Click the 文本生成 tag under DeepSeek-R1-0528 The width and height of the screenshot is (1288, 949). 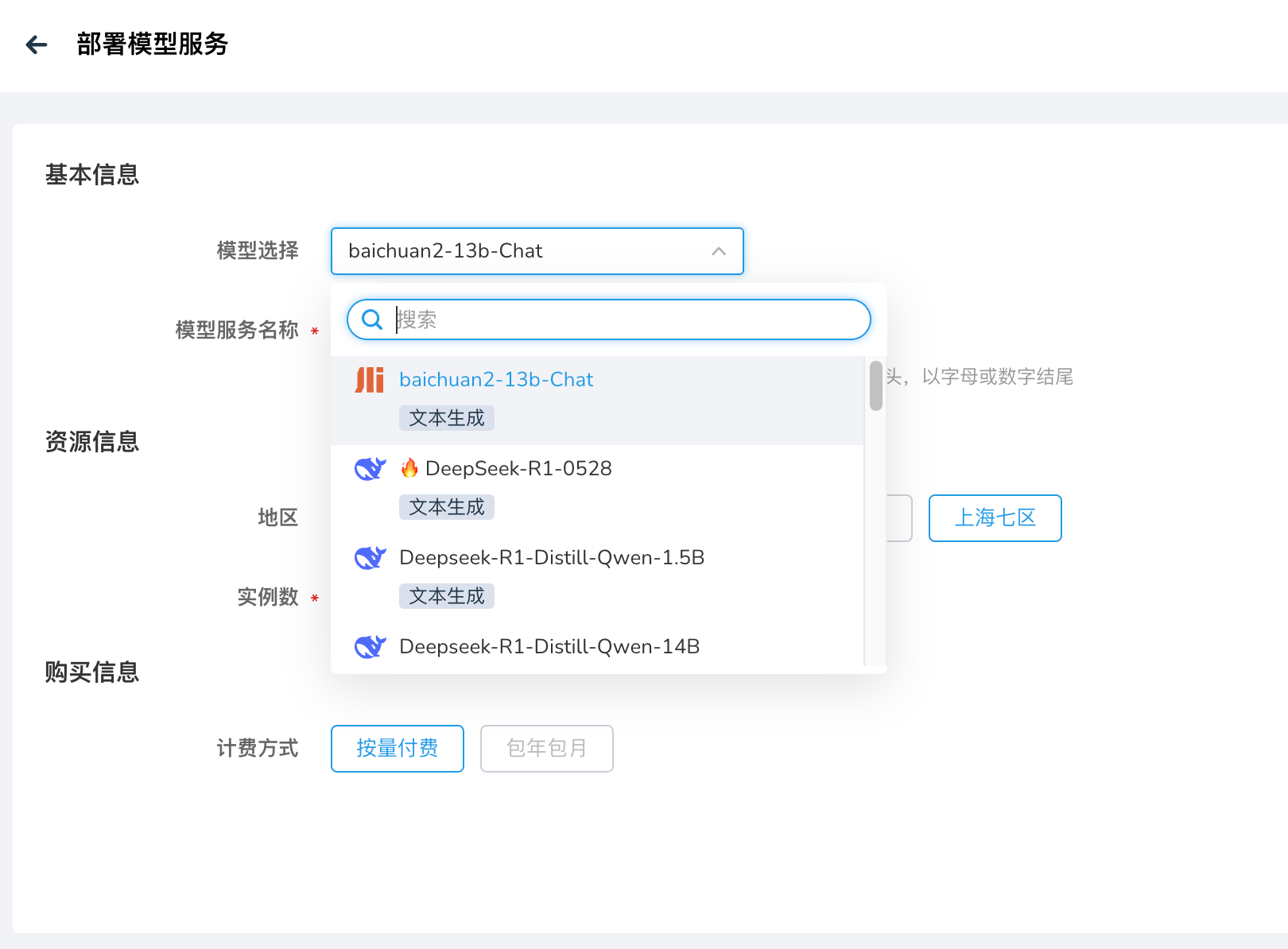coord(447,507)
